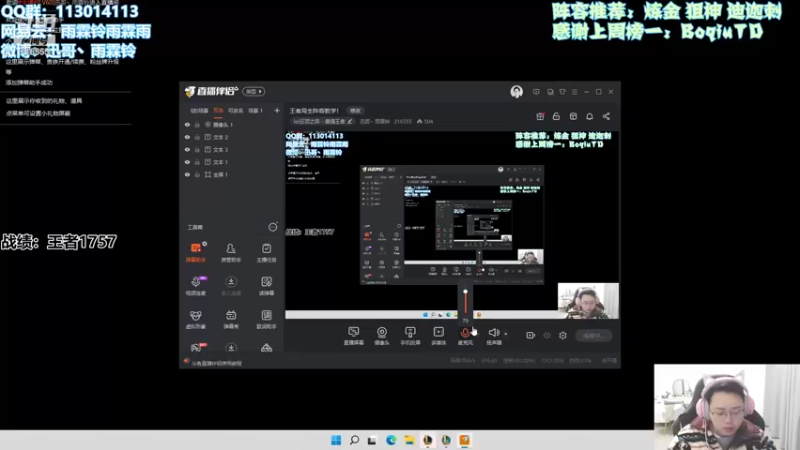Open Microsoft Edge from the taskbar
Image resolution: width=800 pixels, height=450 pixels.
391,440
